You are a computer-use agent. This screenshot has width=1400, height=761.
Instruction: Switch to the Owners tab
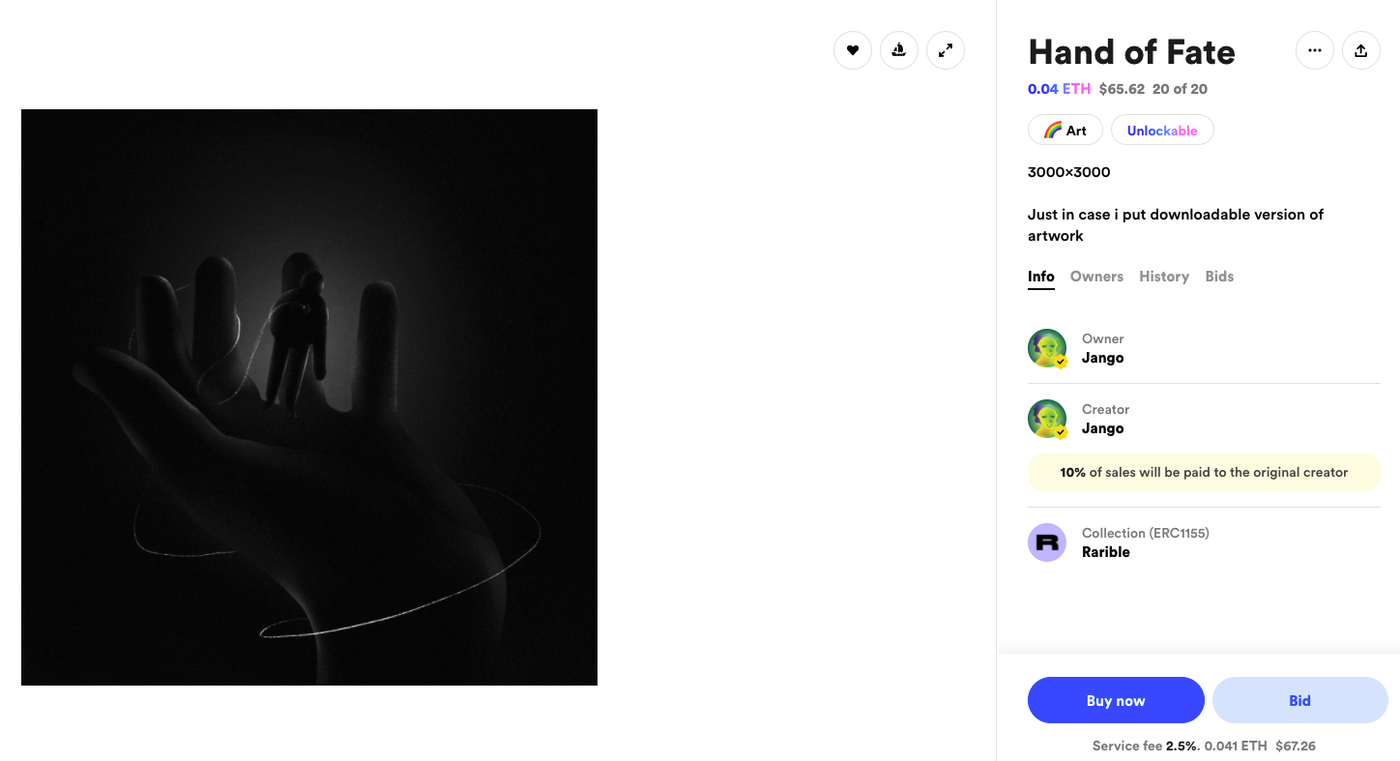[1096, 276]
